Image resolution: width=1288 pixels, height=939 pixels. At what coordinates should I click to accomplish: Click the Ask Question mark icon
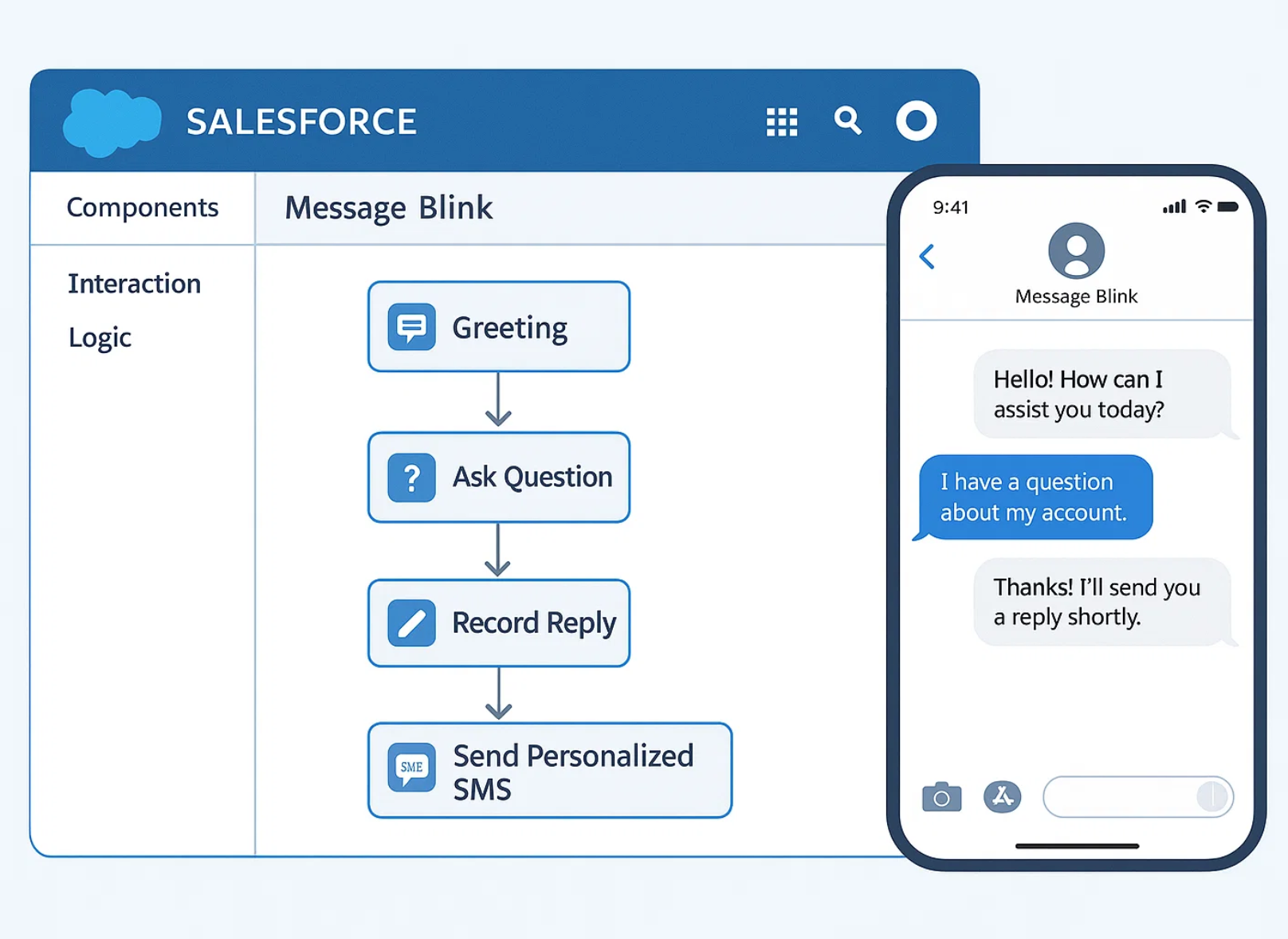[411, 477]
